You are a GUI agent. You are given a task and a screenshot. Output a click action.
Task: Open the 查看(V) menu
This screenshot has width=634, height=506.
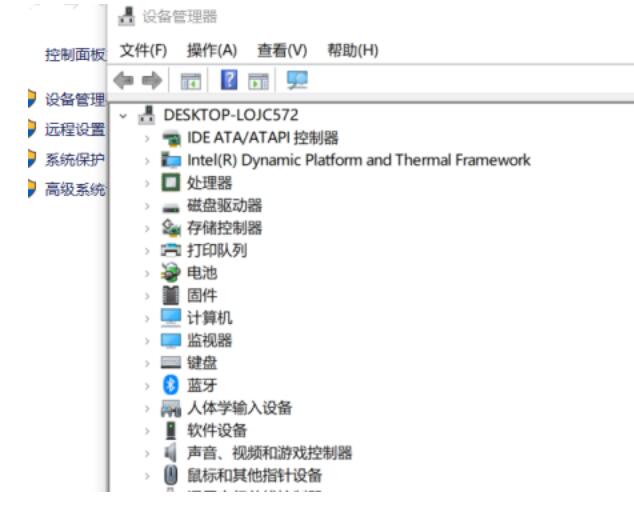click(282, 50)
